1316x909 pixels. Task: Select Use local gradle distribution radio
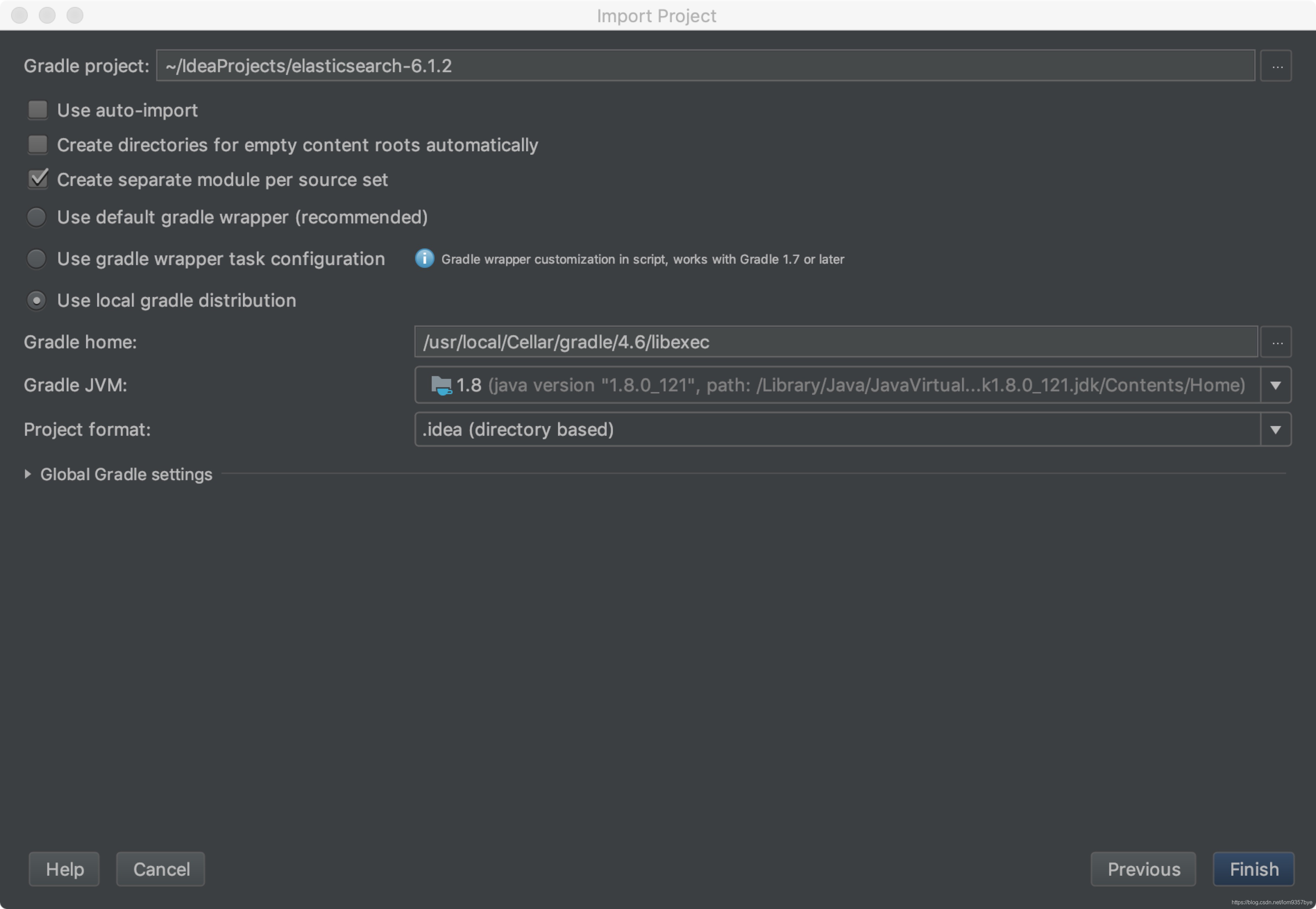36,300
